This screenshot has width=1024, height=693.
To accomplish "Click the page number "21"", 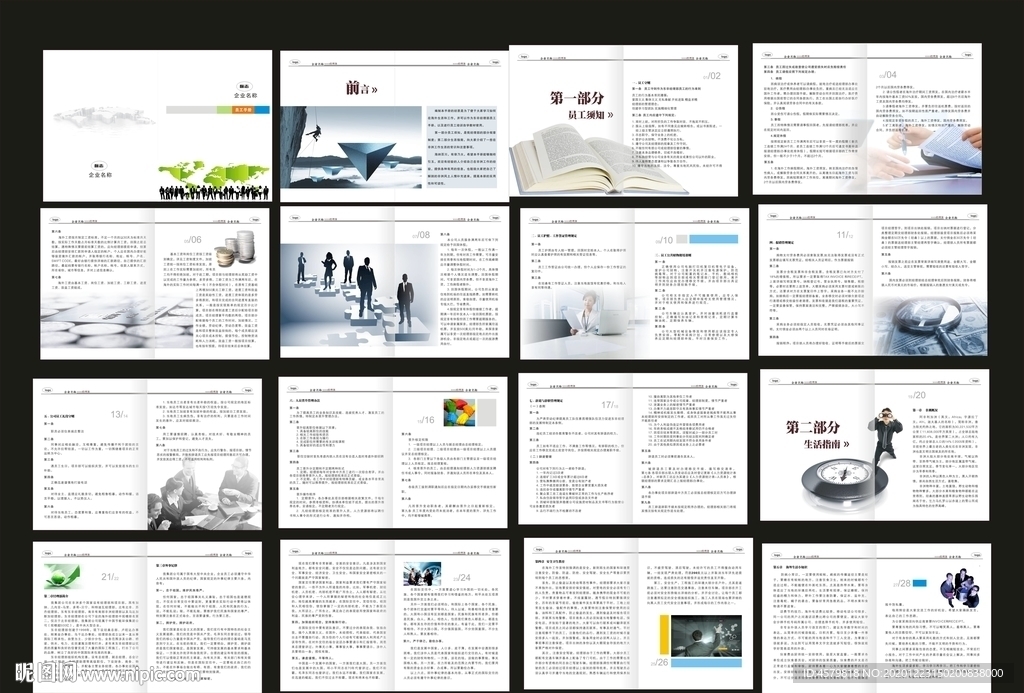I will [107, 577].
